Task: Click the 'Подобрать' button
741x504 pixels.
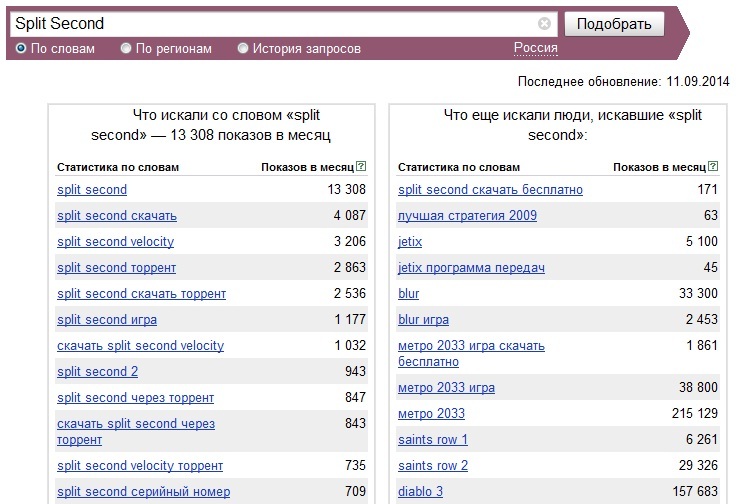Action: point(614,24)
